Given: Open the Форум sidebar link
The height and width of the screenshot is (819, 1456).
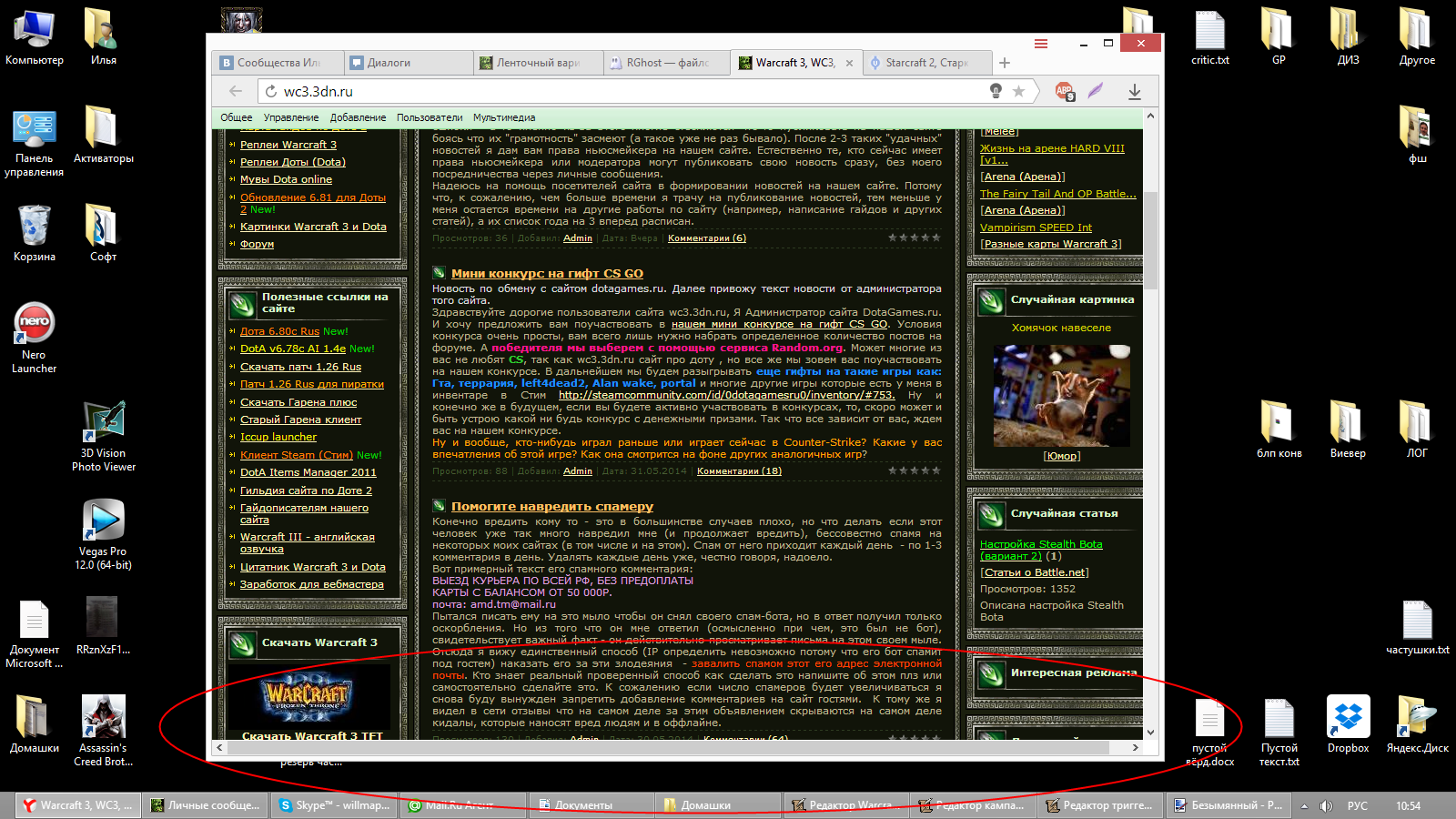Looking at the screenshot, I should pyautogui.click(x=257, y=244).
